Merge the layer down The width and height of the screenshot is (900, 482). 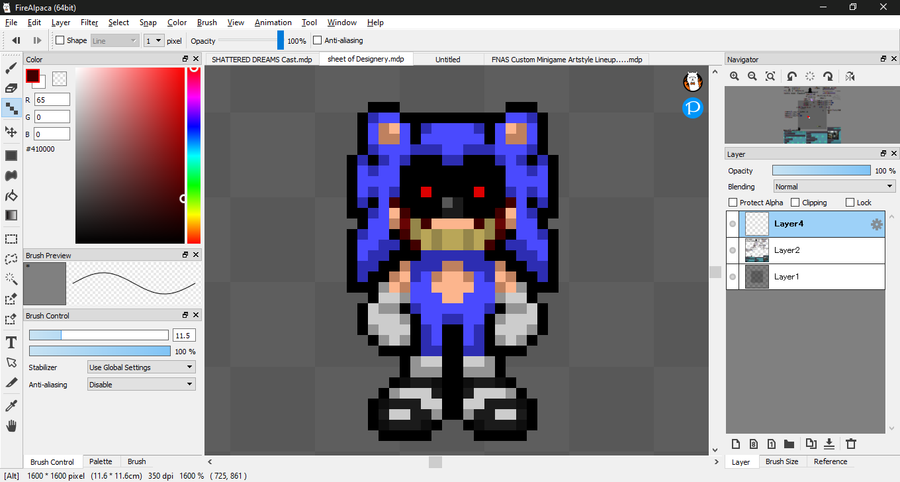click(x=829, y=444)
